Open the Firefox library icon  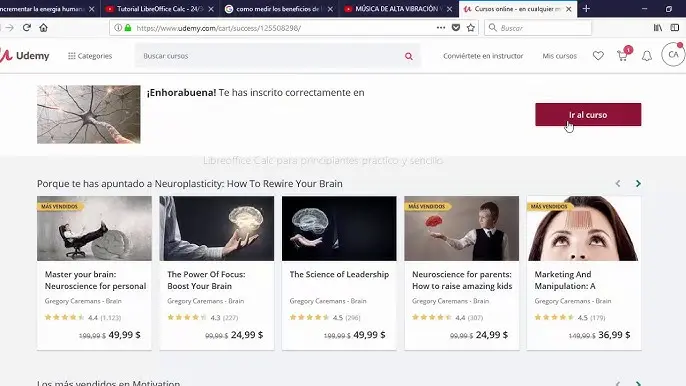(x=658, y=28)
